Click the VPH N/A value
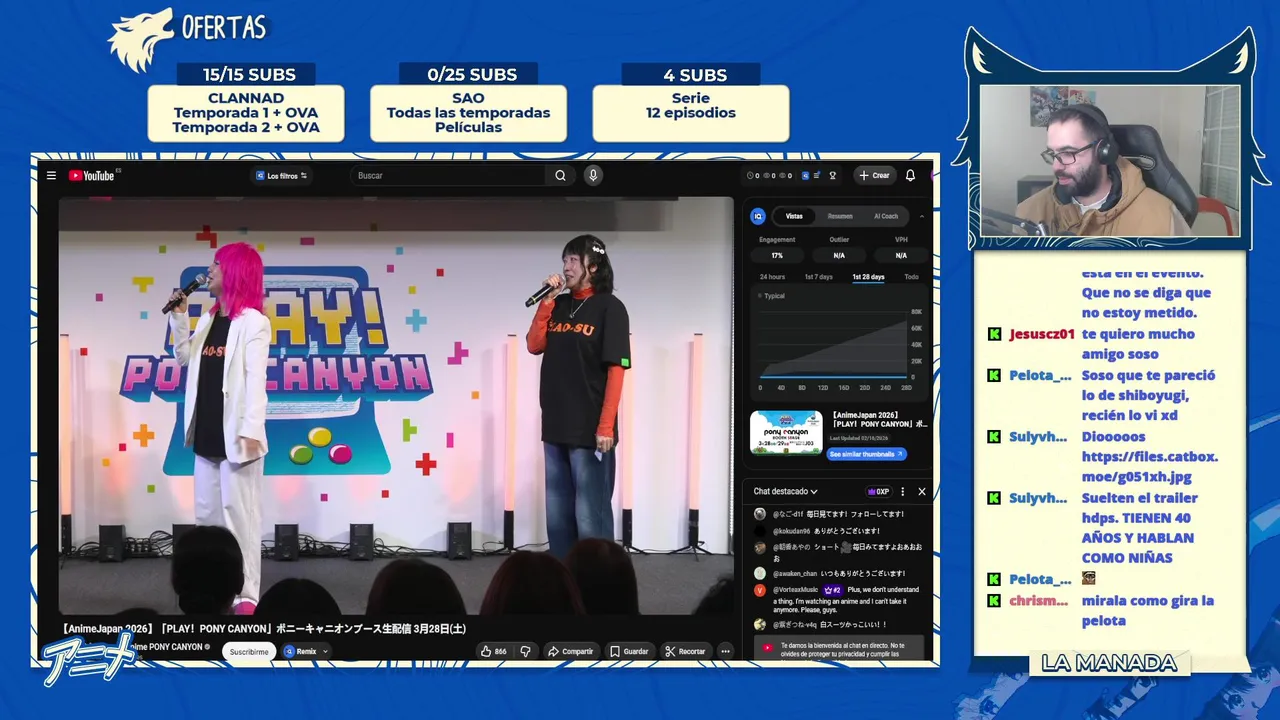The image size is (1280, 720). tap(901, 256)
